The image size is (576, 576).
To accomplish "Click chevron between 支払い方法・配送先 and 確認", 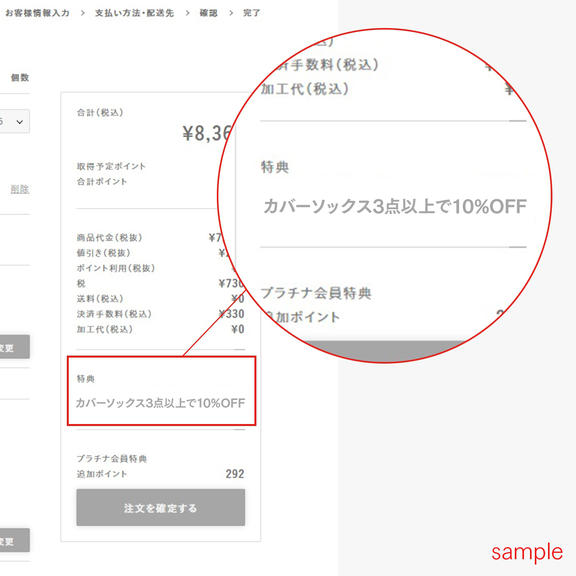I will pos(187,13).
